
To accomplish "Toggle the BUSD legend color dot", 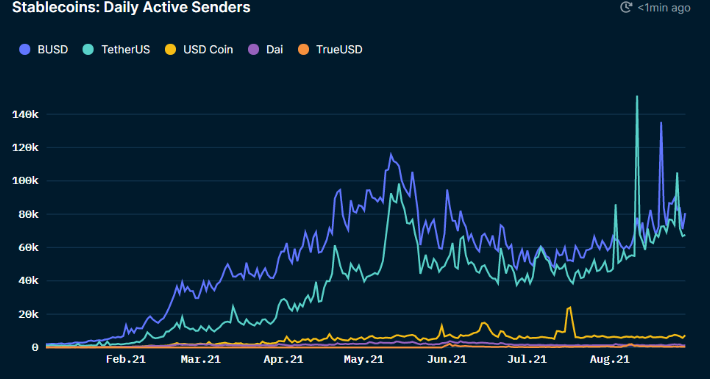I will (x=25, y=49).
